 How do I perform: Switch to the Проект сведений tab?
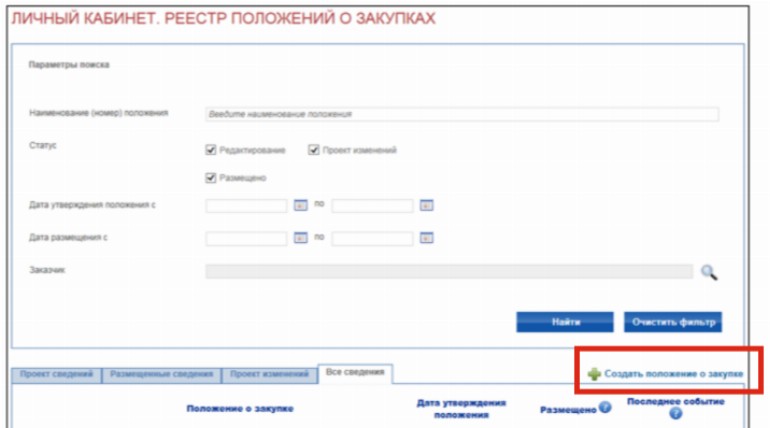point(56,374)
